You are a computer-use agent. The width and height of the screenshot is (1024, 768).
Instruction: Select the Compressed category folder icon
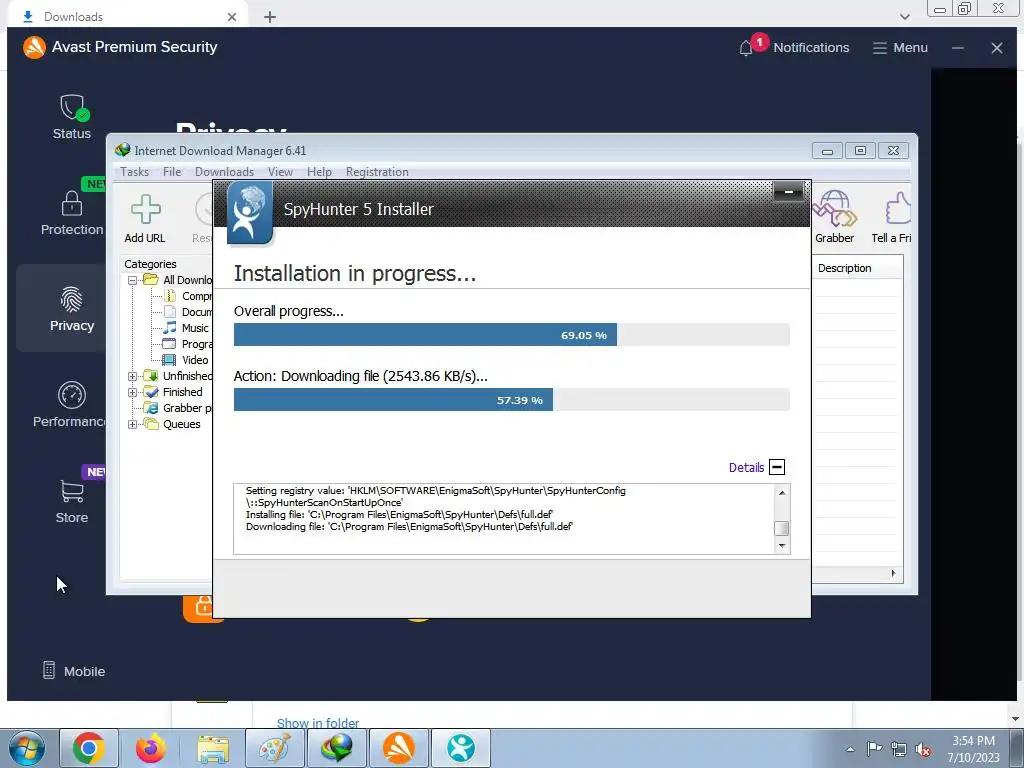tap(170, 296)
